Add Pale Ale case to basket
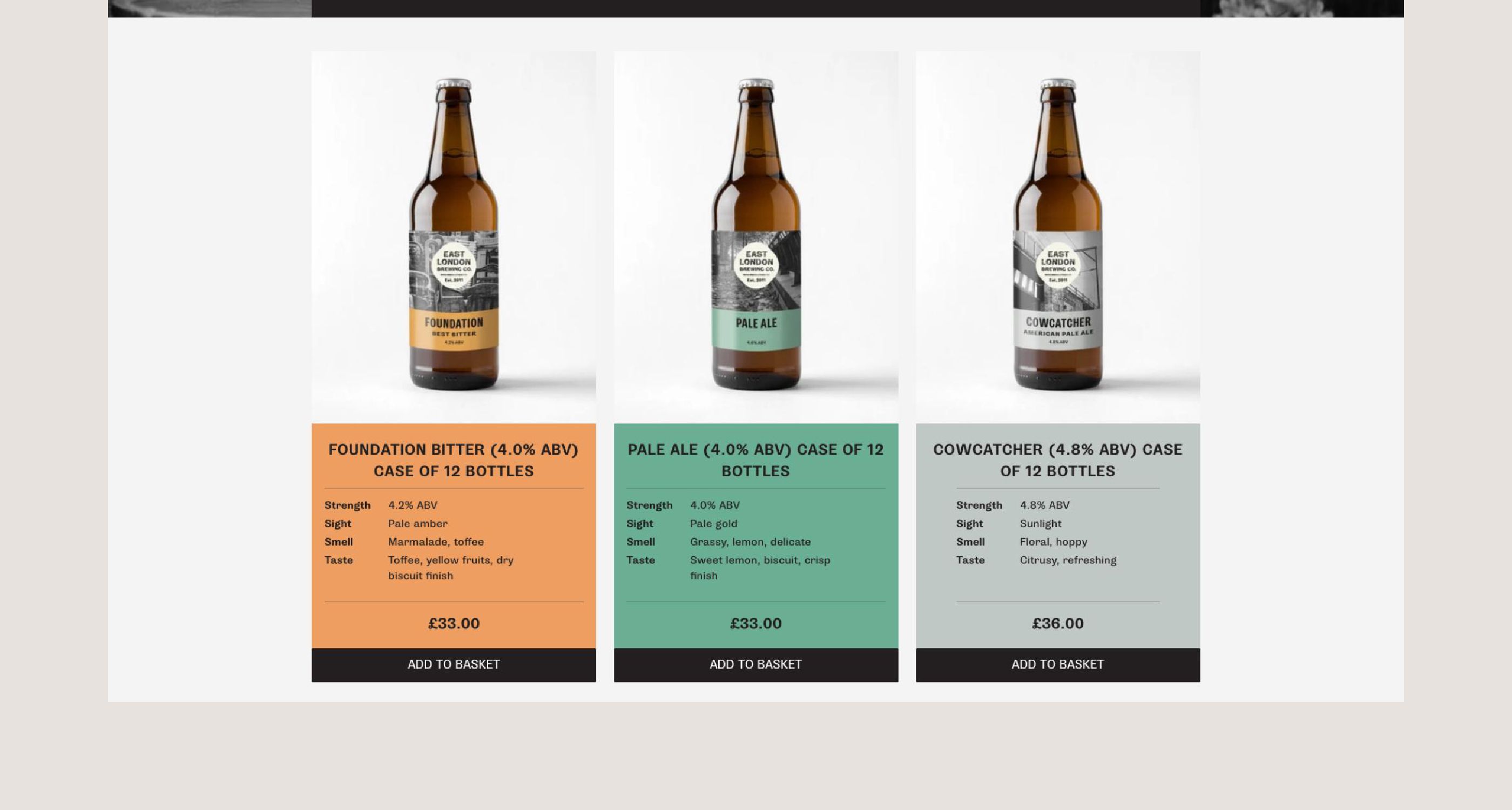The image size is (1512, 810). coord(756,664)
